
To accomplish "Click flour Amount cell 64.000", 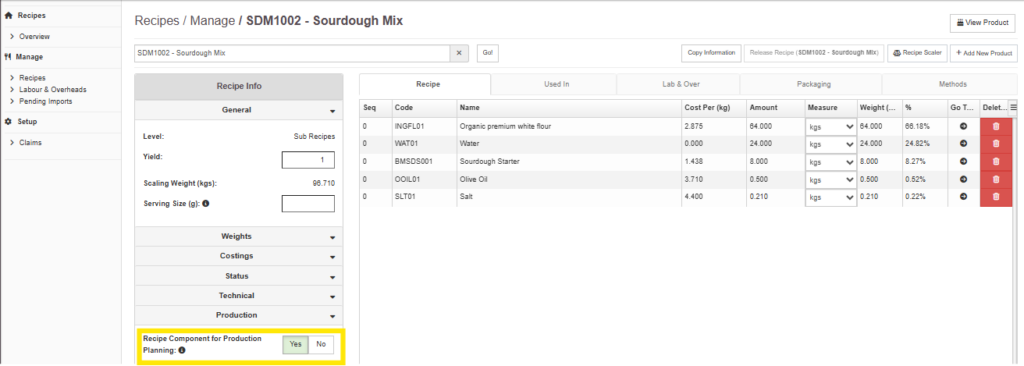I will point(775,126).
